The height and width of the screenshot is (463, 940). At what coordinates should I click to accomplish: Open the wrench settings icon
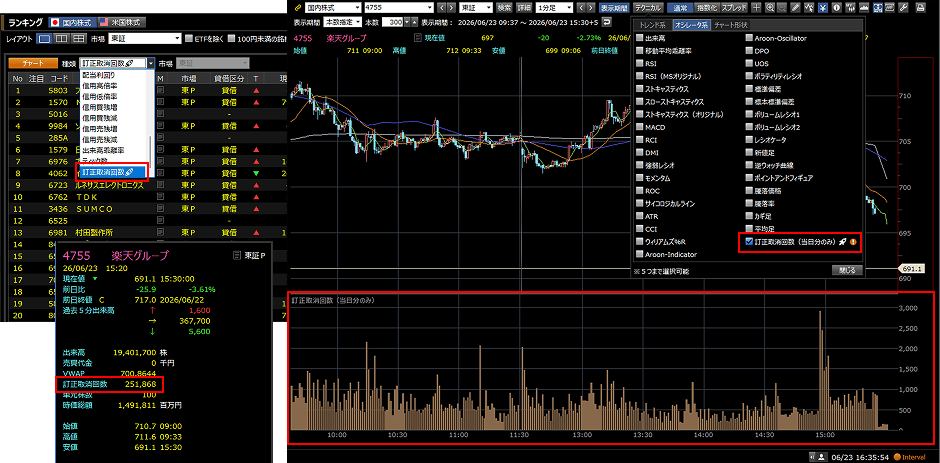904,8
